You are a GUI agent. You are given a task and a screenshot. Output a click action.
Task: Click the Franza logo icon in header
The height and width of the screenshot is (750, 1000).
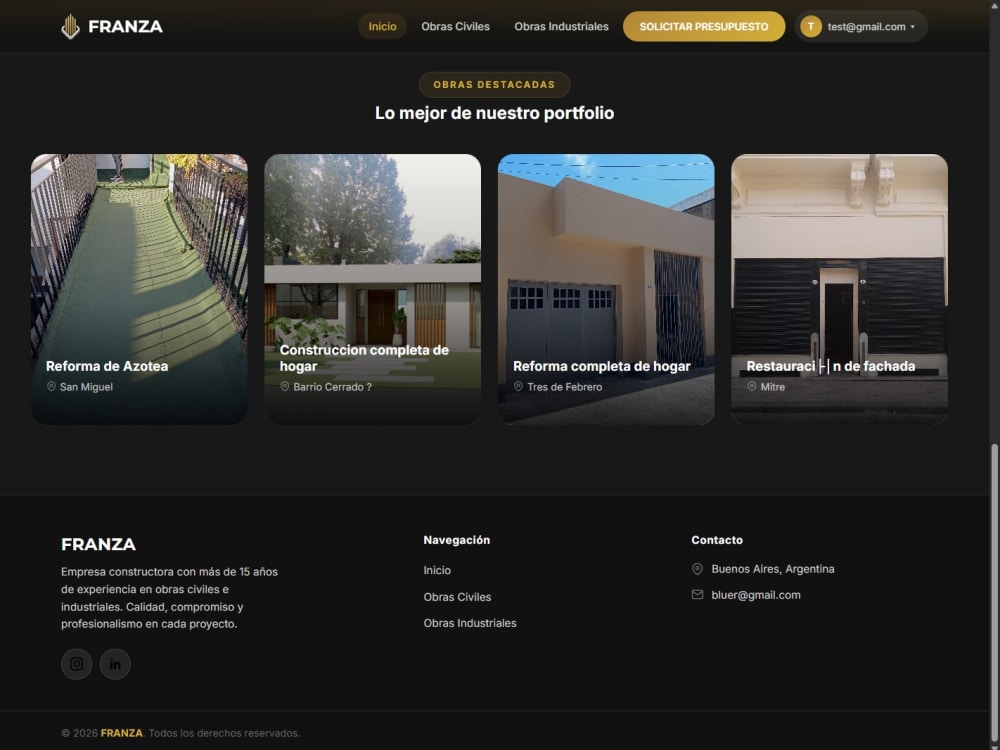pos(70,26)
